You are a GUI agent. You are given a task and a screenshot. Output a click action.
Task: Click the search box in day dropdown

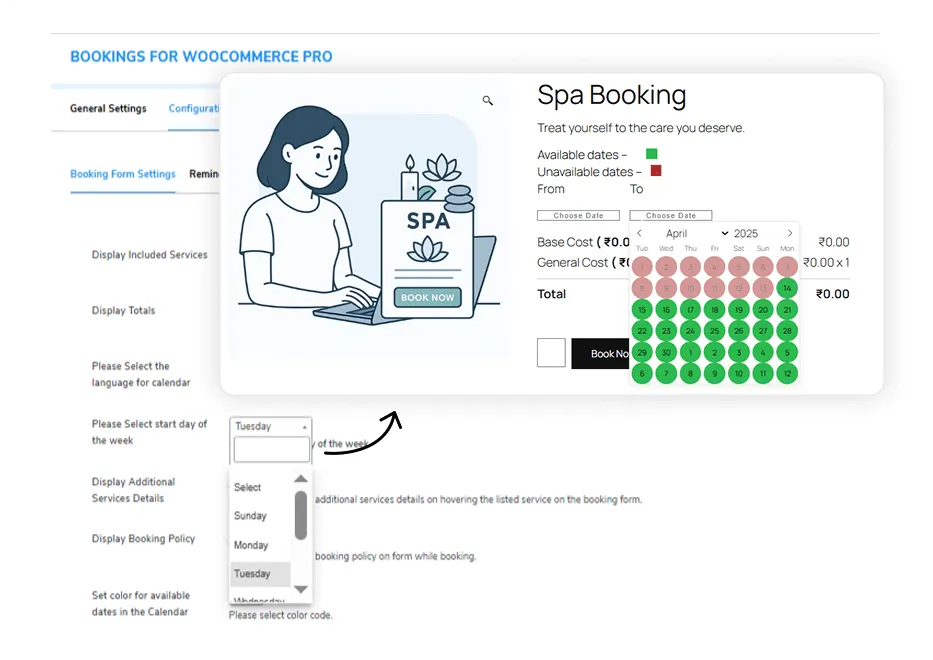(x=272, y=449)
